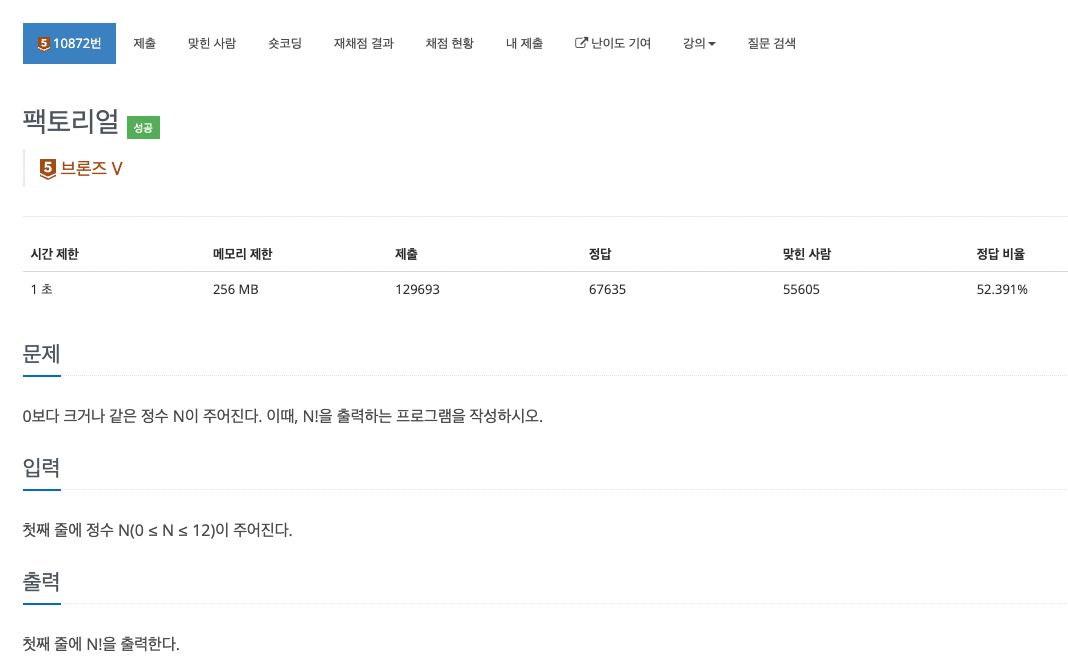Open the 맞힌 사람 tab

212,44
